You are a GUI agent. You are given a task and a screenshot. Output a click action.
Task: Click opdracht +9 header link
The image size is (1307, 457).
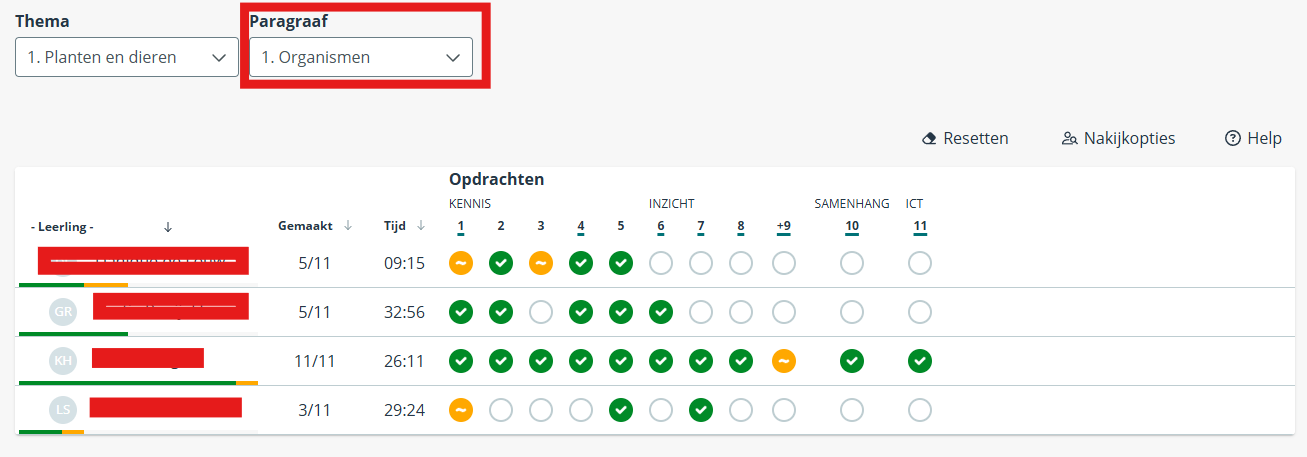point(784,227)
